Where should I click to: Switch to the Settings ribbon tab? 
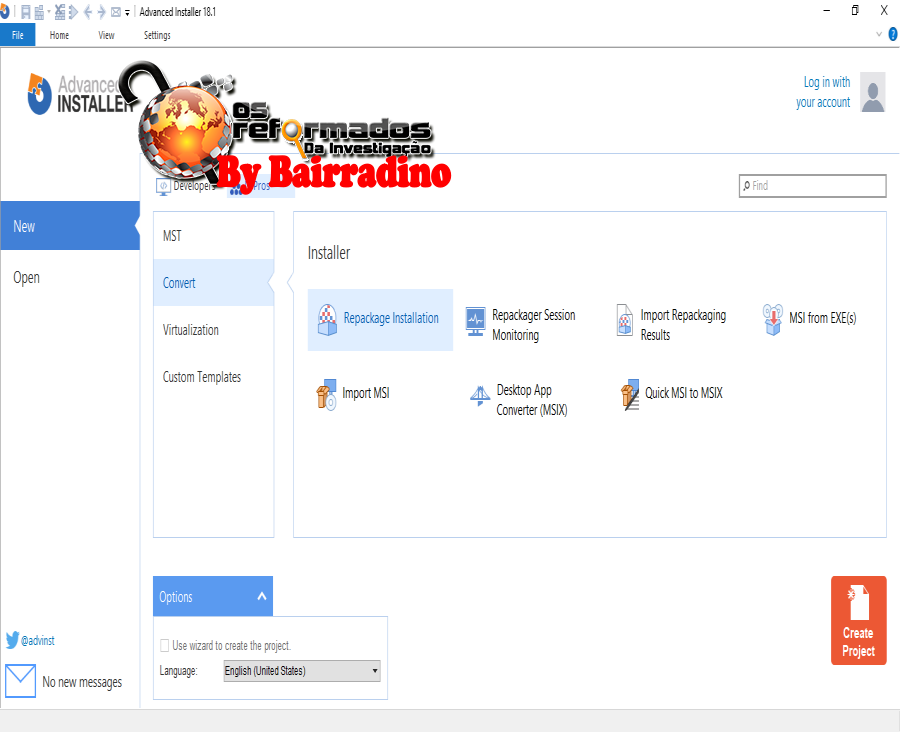(x=157, y=35)
